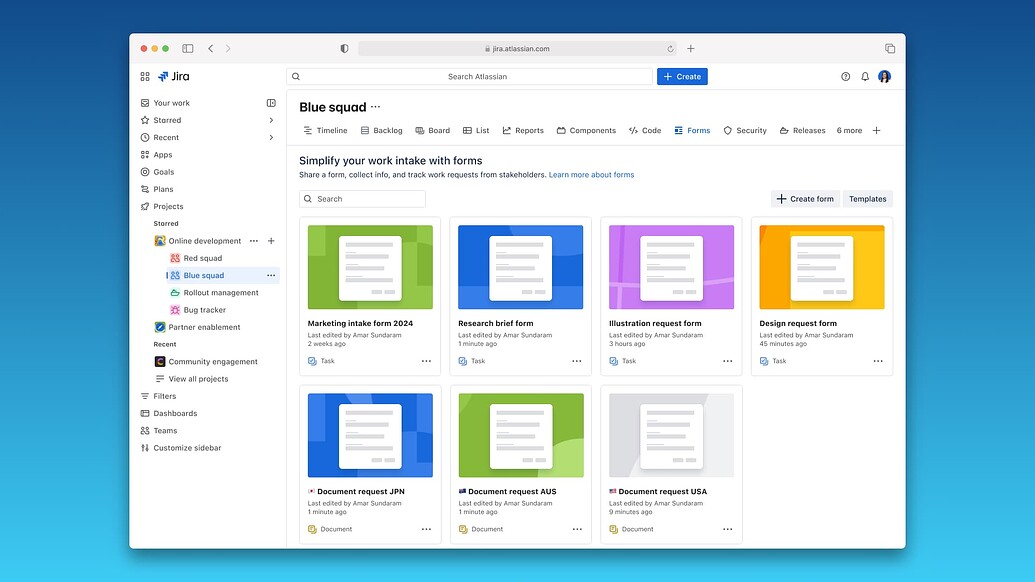Screen dimensions: 1035x582
Task: Open the help question mark icon
Action: (845, 76)
